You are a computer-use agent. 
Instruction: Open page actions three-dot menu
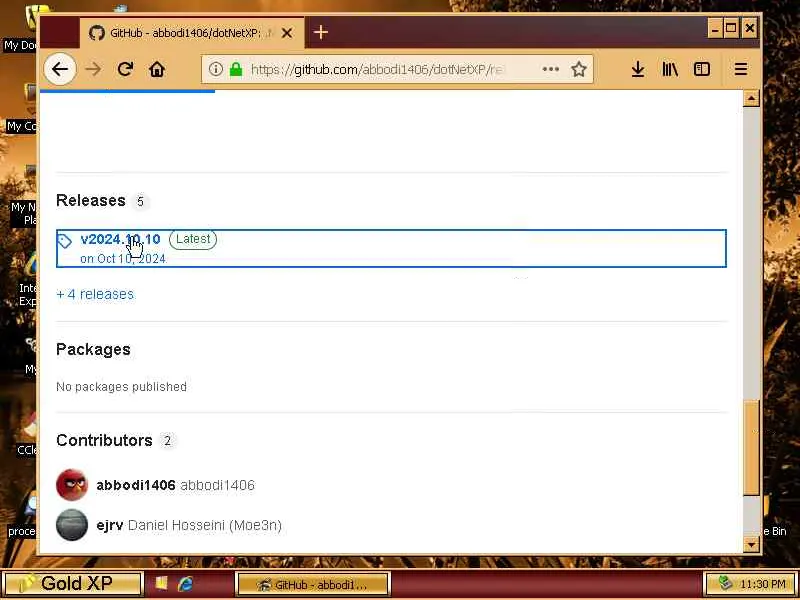click(551, 69)
